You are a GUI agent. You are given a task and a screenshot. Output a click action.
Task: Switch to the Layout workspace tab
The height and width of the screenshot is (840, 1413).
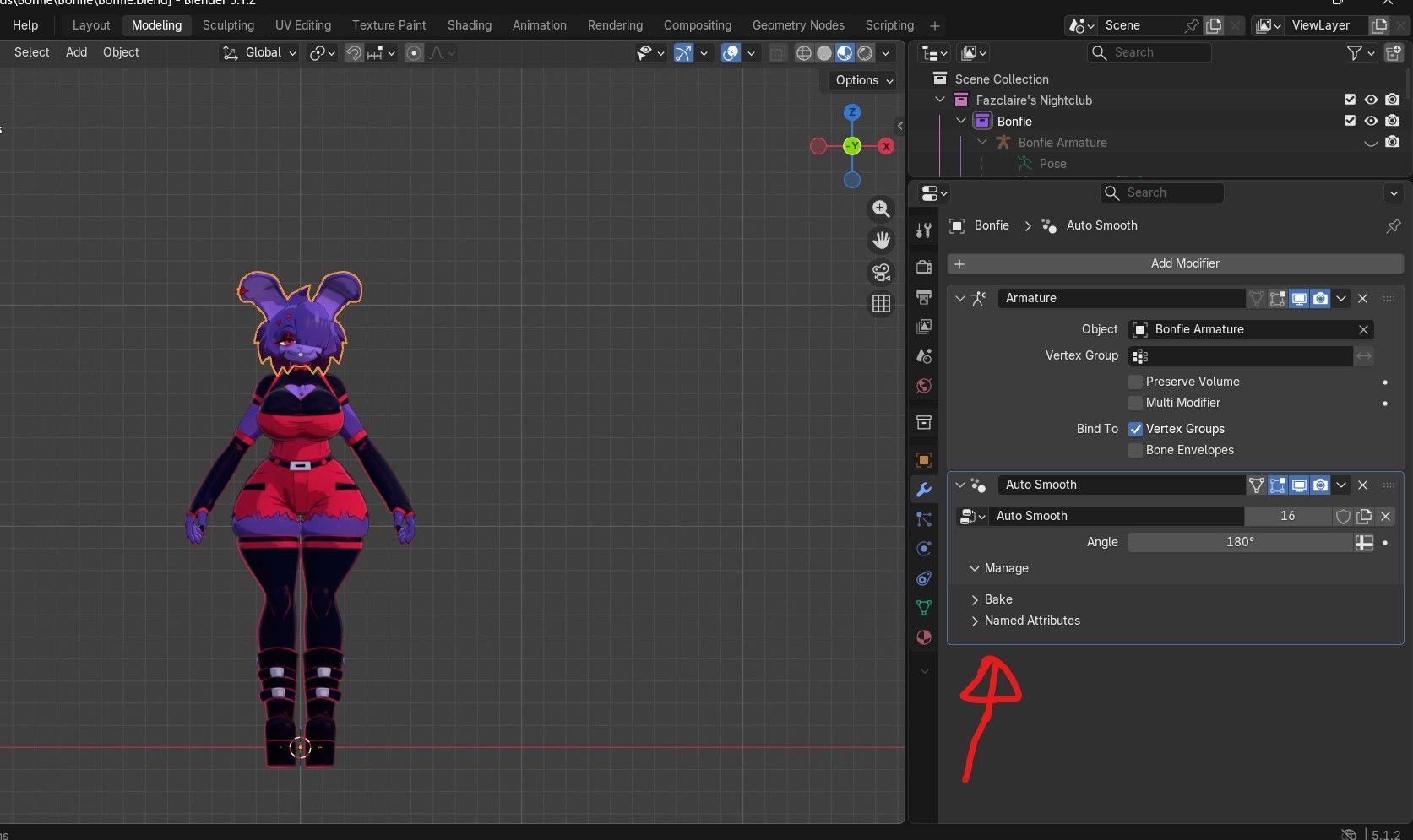coord(91,25)
